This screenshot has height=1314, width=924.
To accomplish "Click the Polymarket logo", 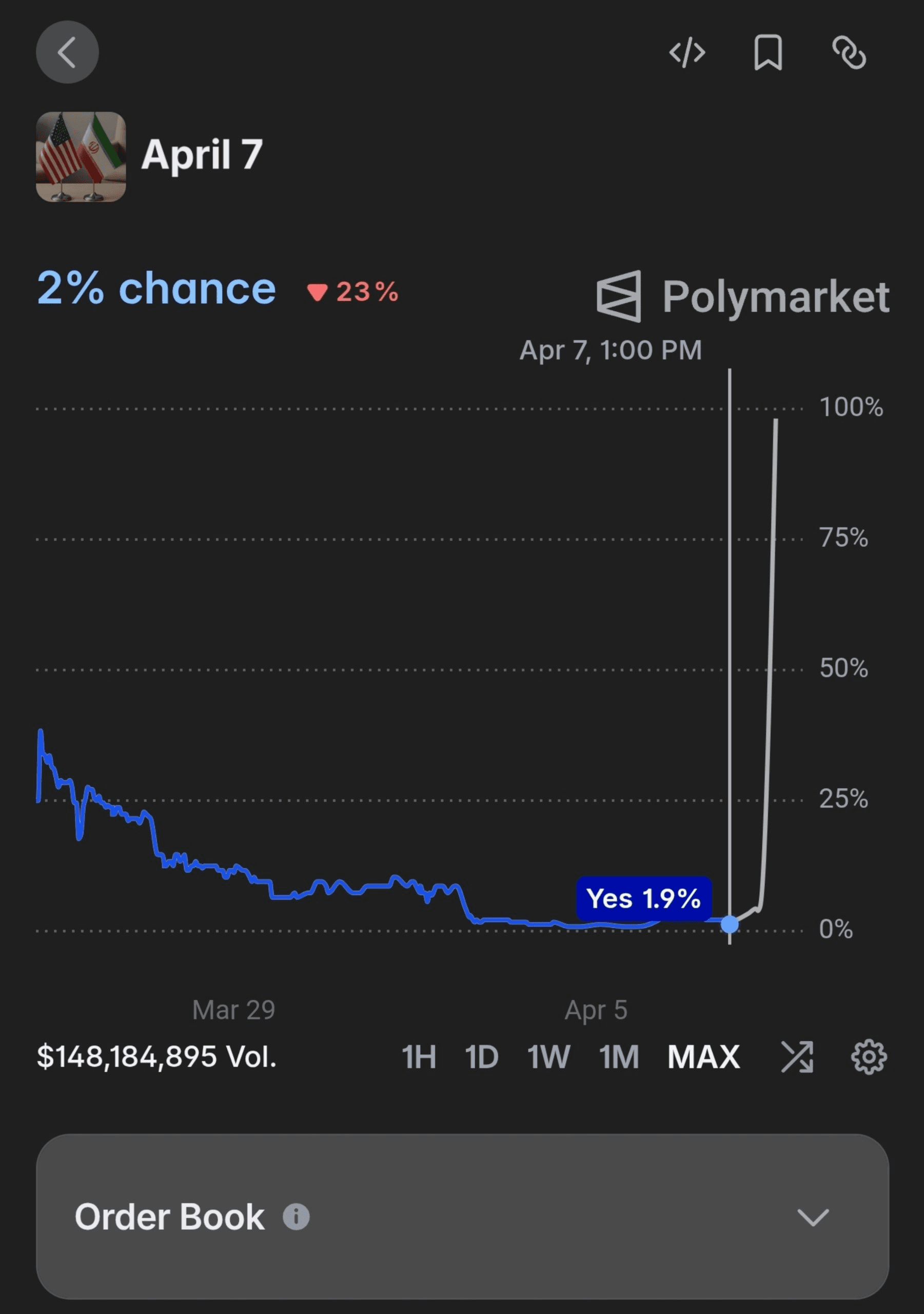I will [x=742, y=297].
